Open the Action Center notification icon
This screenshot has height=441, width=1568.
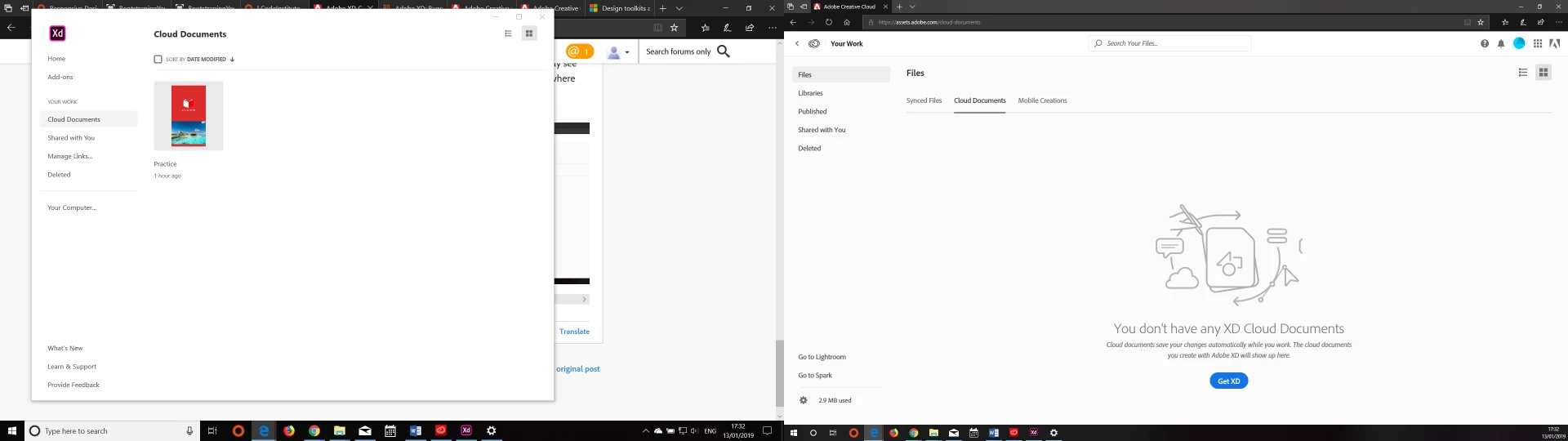[x=767, y=430]
